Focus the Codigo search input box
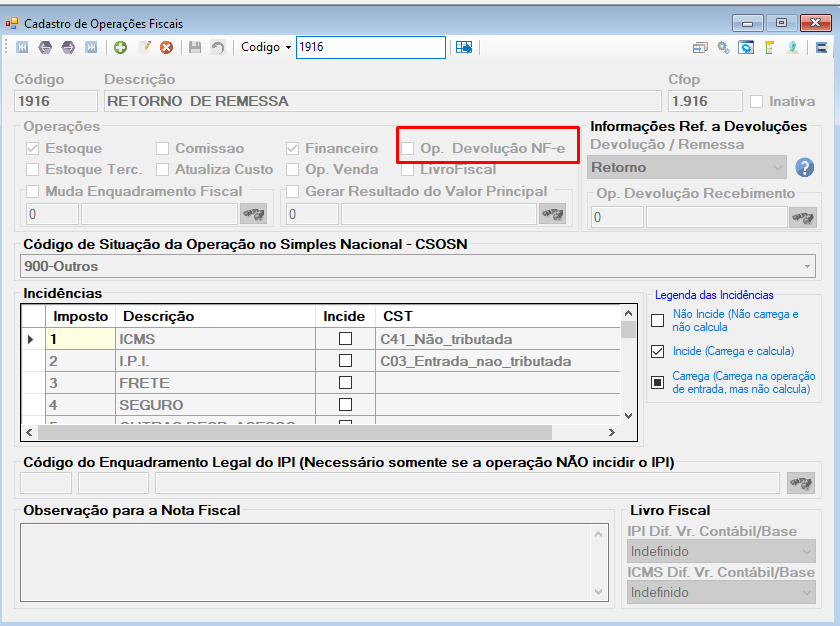This screenshot has height=626, width=840. (371, 47)
